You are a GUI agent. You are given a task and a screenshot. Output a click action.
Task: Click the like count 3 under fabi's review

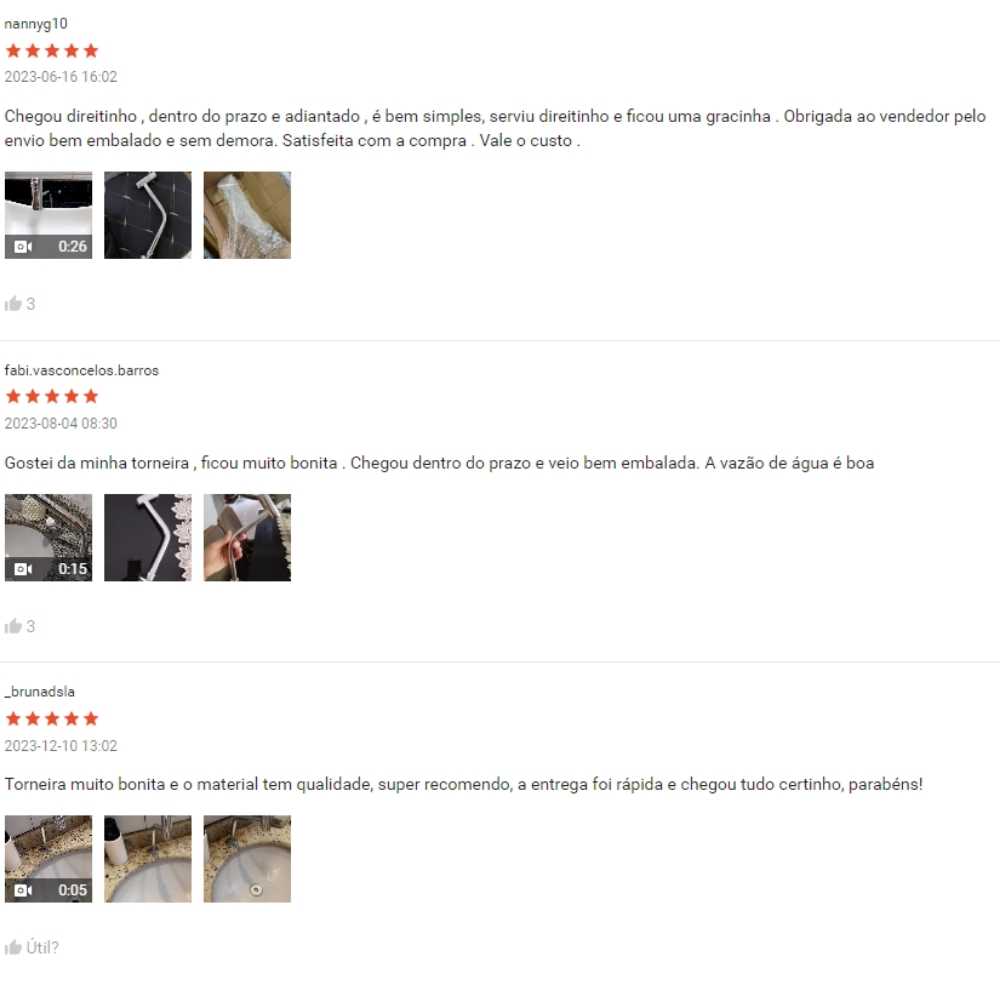point(31,626)
